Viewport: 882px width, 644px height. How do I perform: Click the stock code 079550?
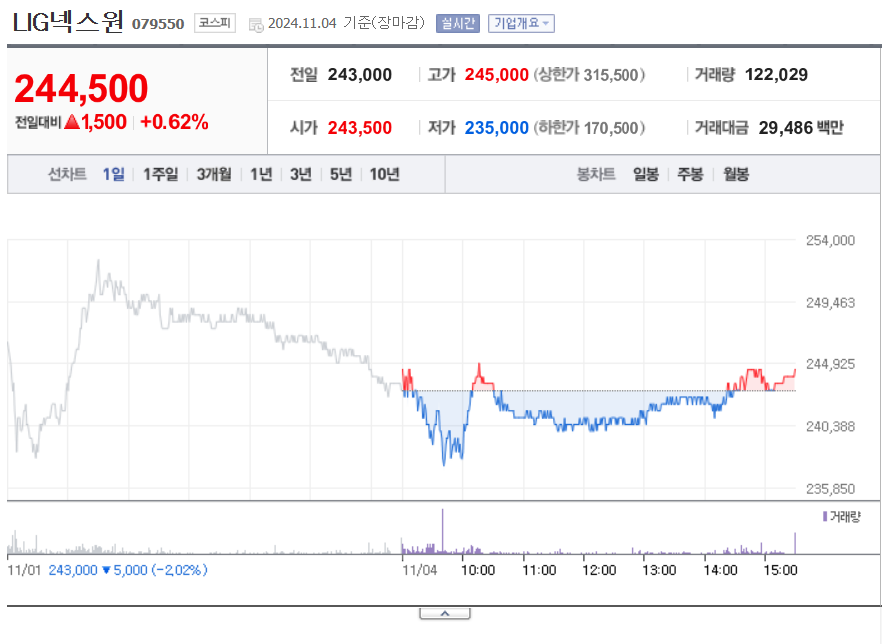pos(158,24)
